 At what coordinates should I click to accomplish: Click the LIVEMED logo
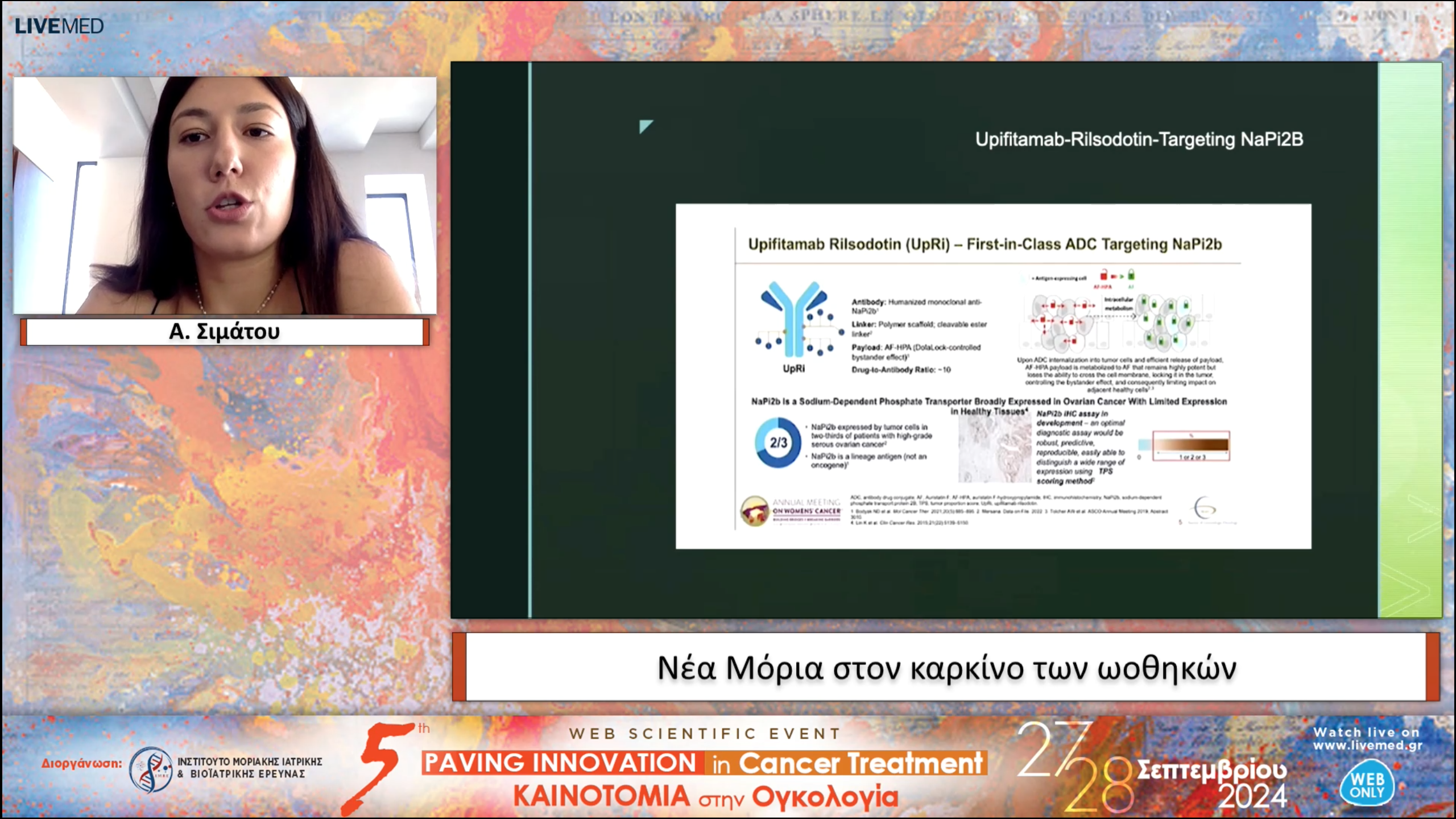(59, 26)
